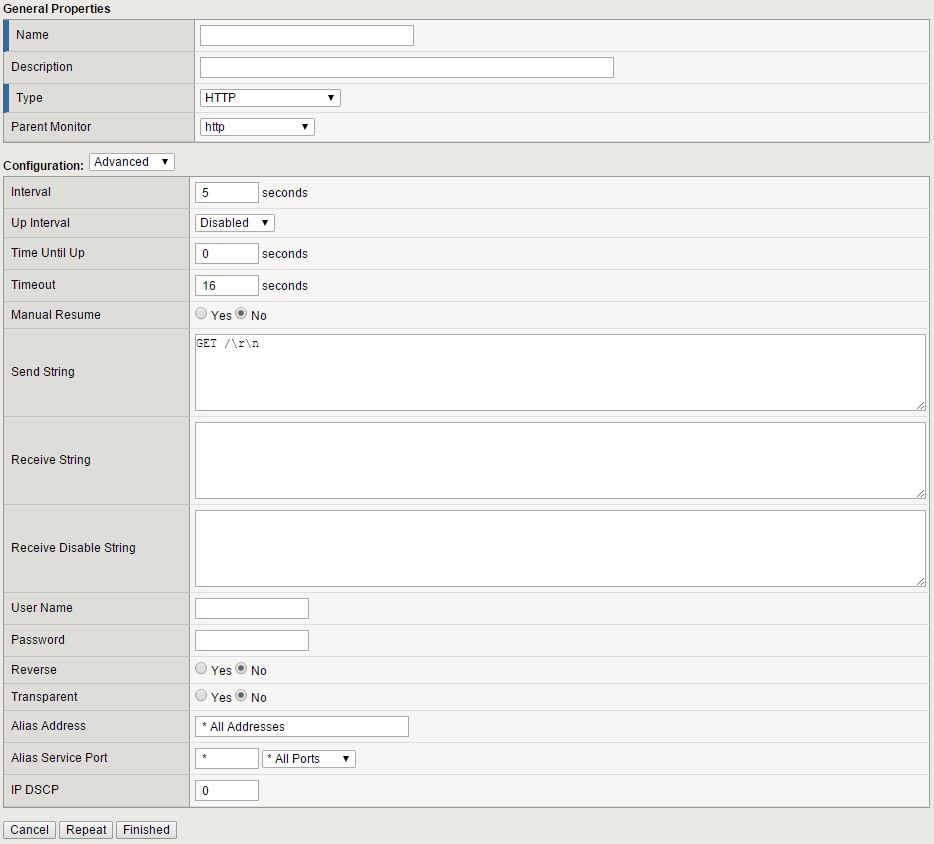The height and width of the screenshot is (844, 934).
Task: Click the Finished button
Action: (146, 830)
